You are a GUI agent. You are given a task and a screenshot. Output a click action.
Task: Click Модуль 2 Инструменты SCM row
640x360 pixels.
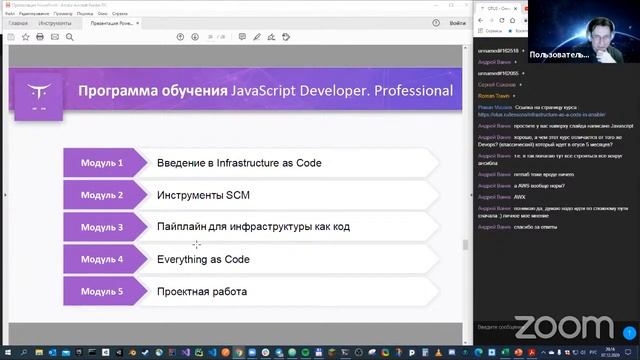tap(251, 195)
